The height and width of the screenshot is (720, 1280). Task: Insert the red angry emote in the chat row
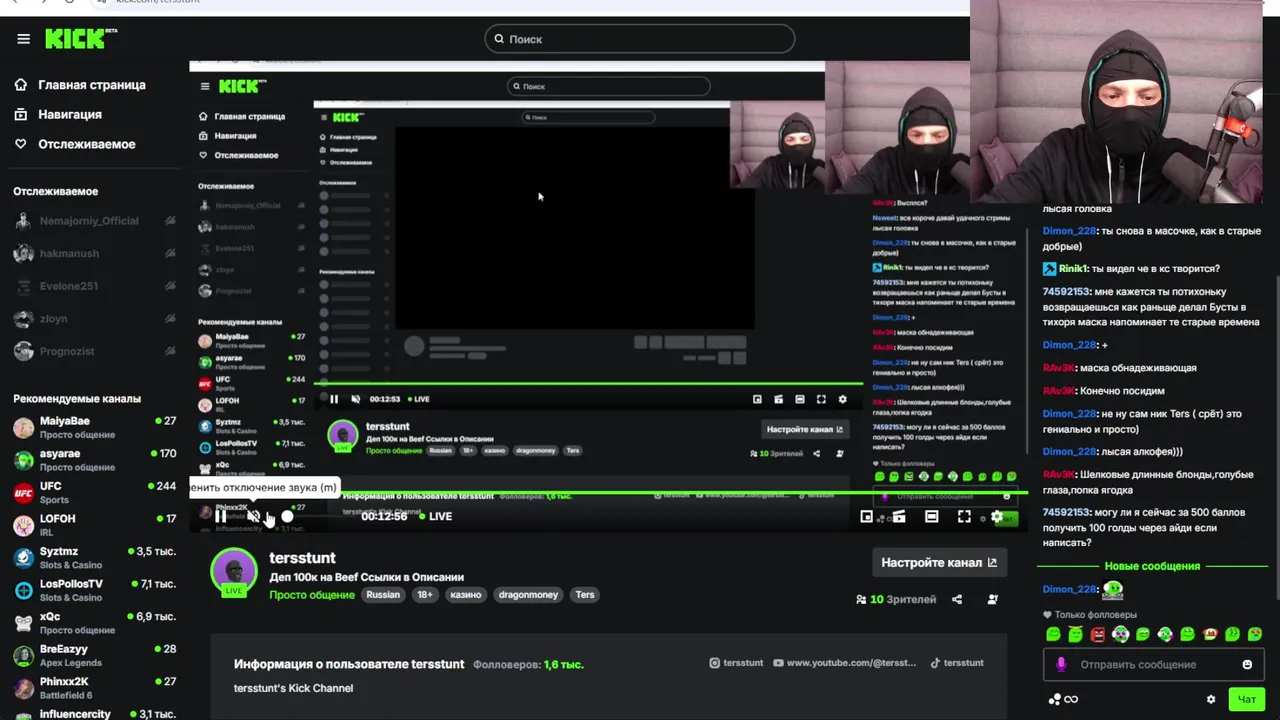tap(1098, 634)
